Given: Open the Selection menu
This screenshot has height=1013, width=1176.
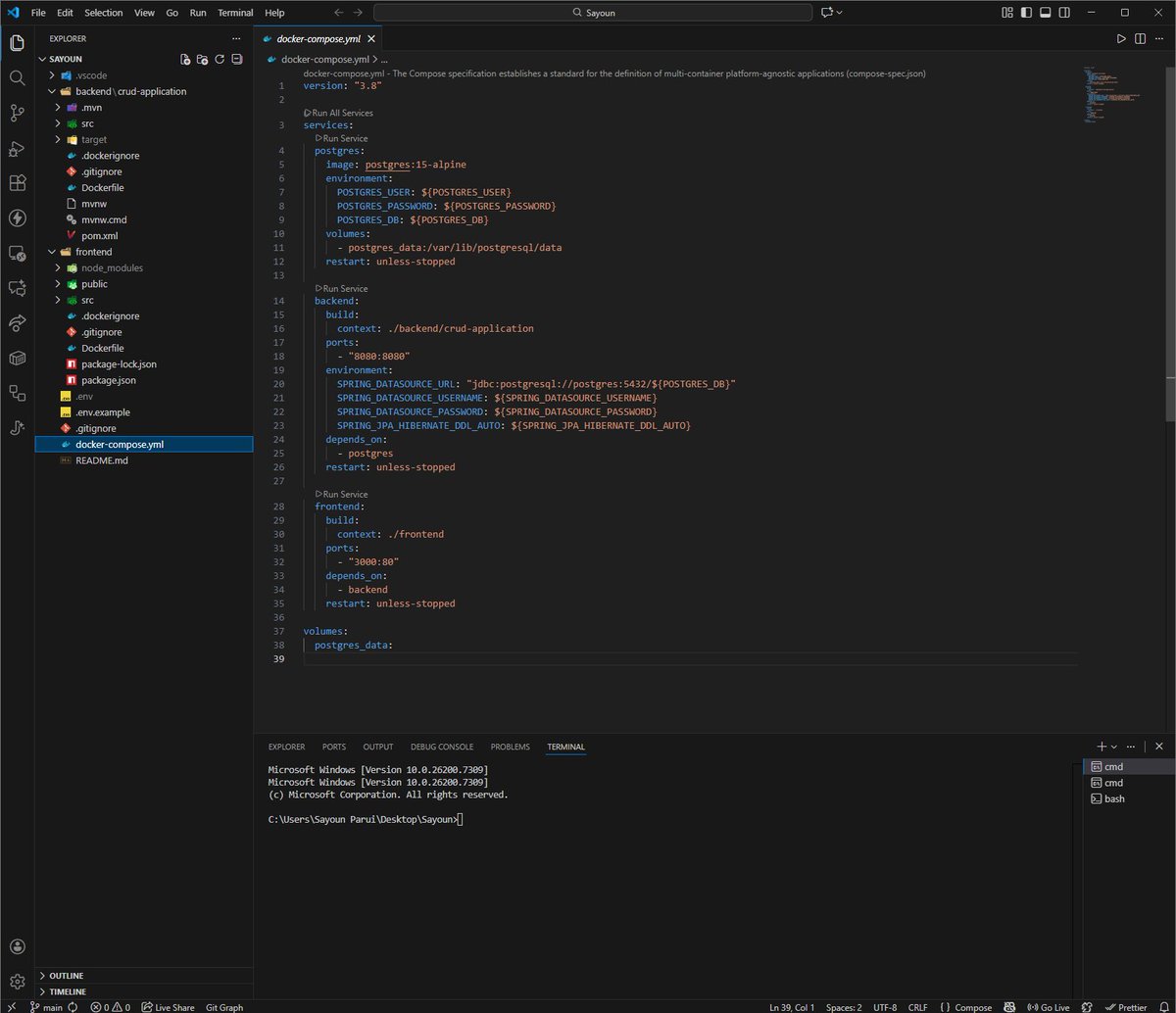Looking at the screenshot, I should click(104, 13).
